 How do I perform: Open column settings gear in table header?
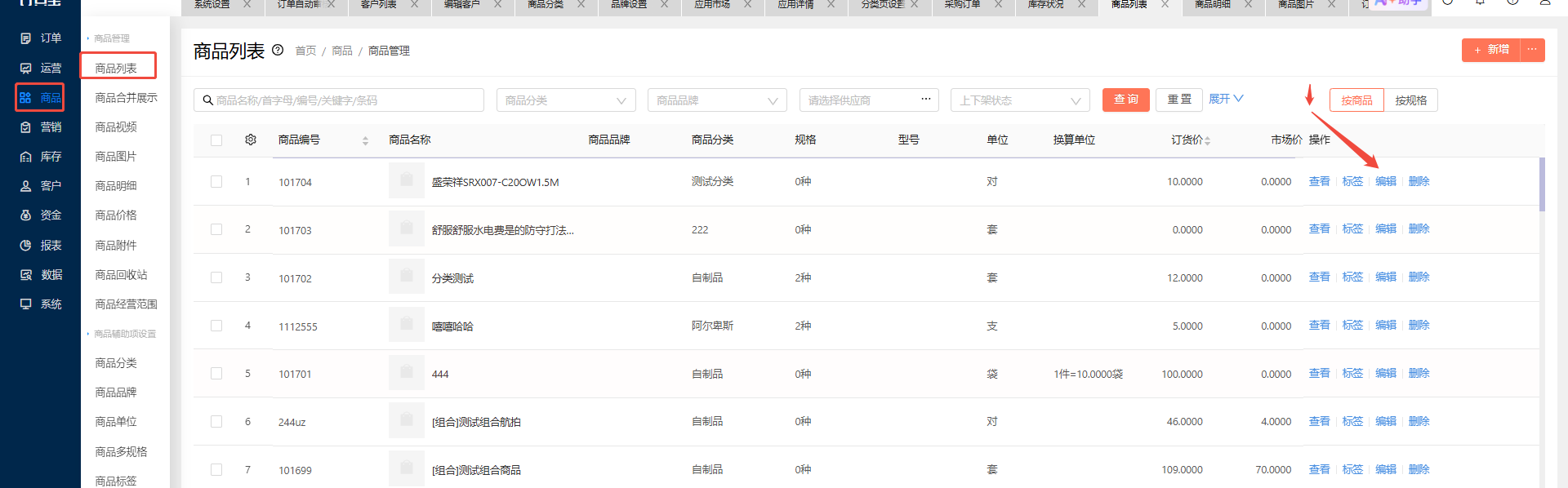(x=251, y=140)
